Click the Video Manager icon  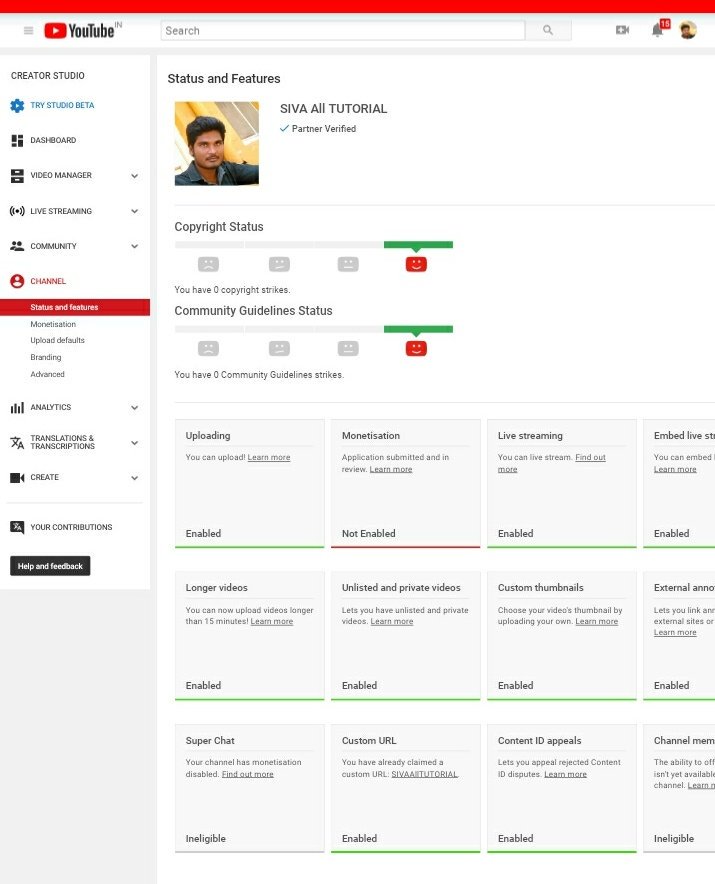[17, 175]
